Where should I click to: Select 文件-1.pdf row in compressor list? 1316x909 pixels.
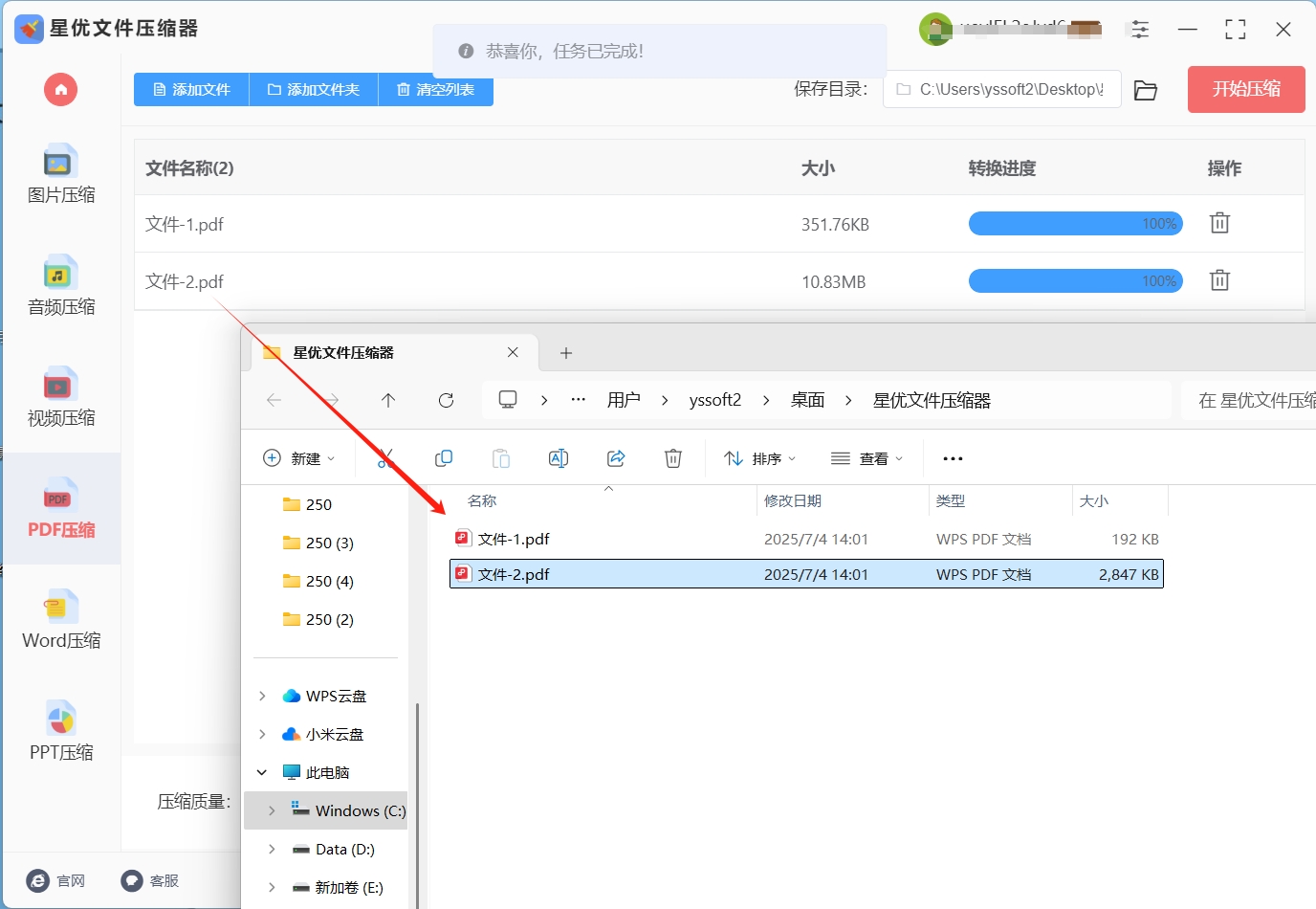click(x=719, y=224)
